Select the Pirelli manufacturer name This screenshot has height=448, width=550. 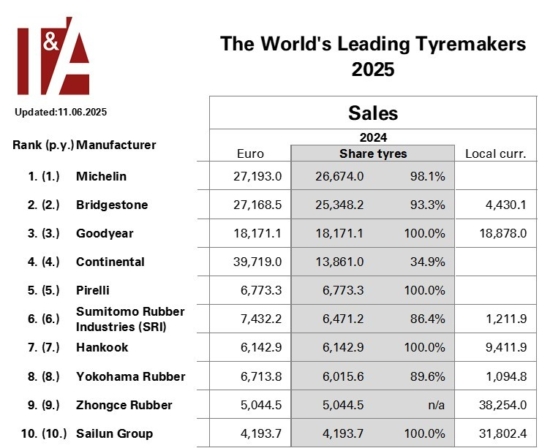click(93, 290)
